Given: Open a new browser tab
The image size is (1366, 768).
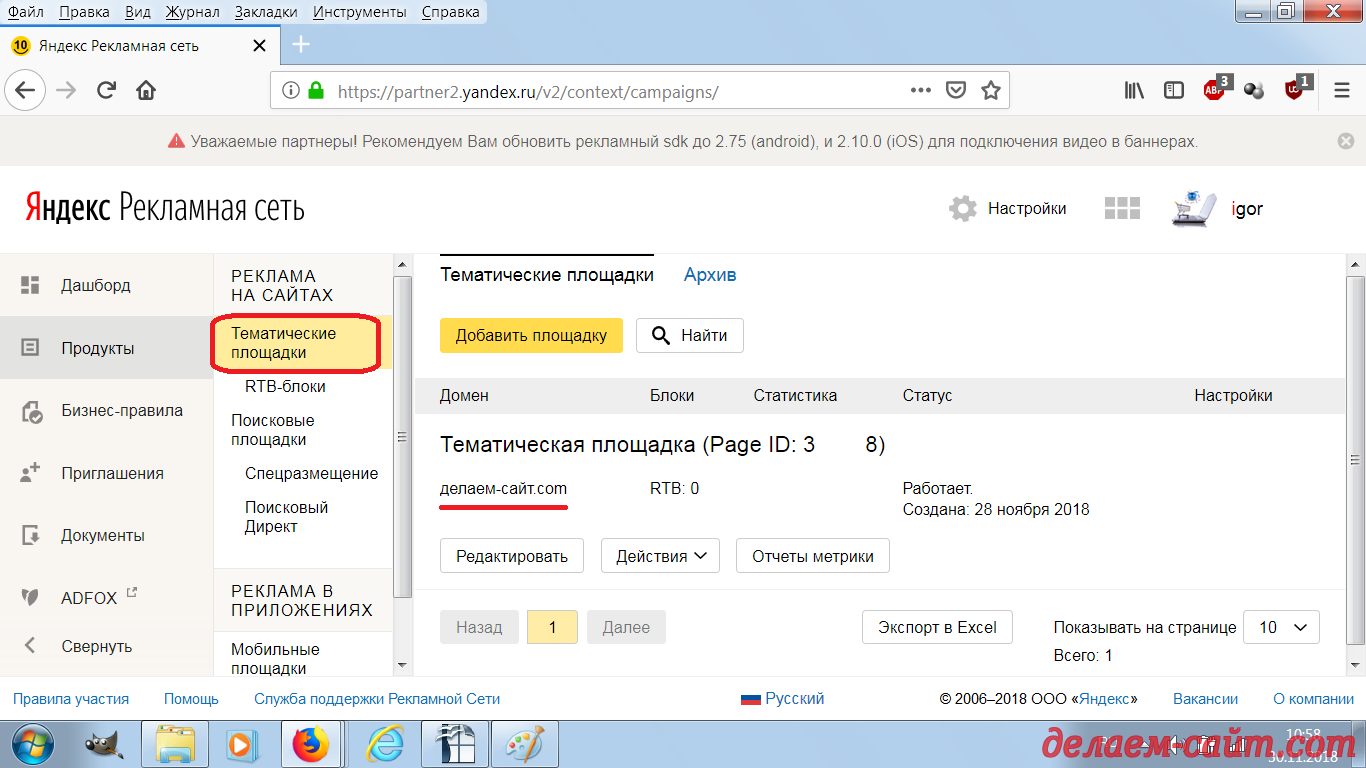Looking at the screenshot, I should coord(301,45).
